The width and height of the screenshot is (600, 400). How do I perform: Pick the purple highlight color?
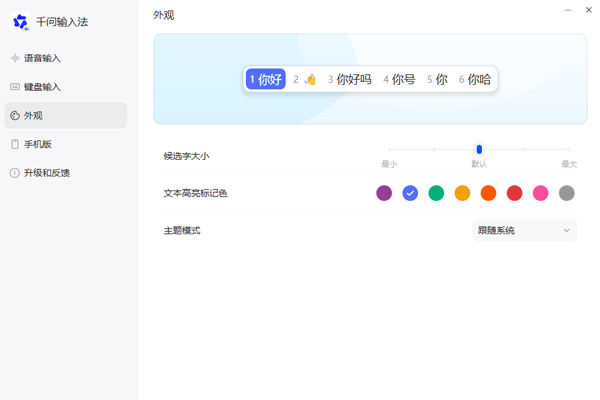pos(384,193)
